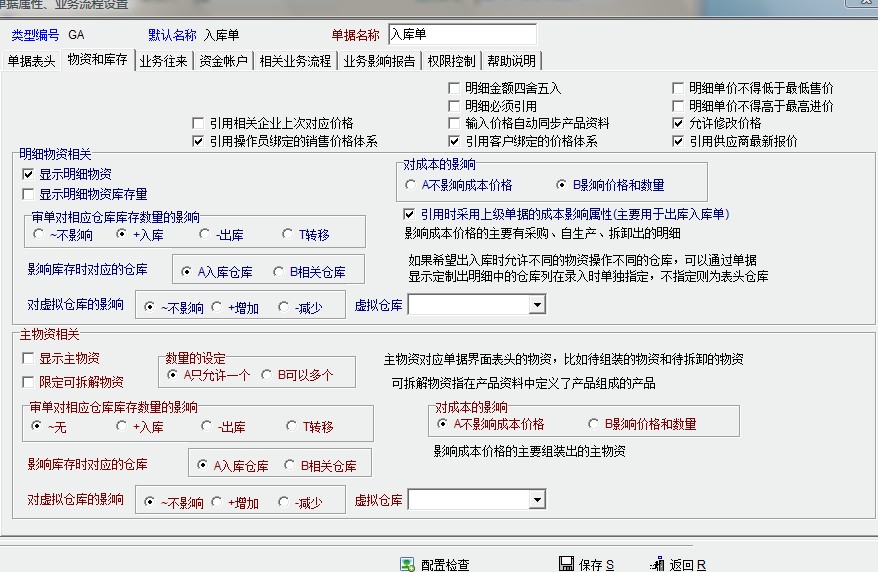
Task: Click the 配置检查 icon at the bottom
Action: tap(407, 565)
